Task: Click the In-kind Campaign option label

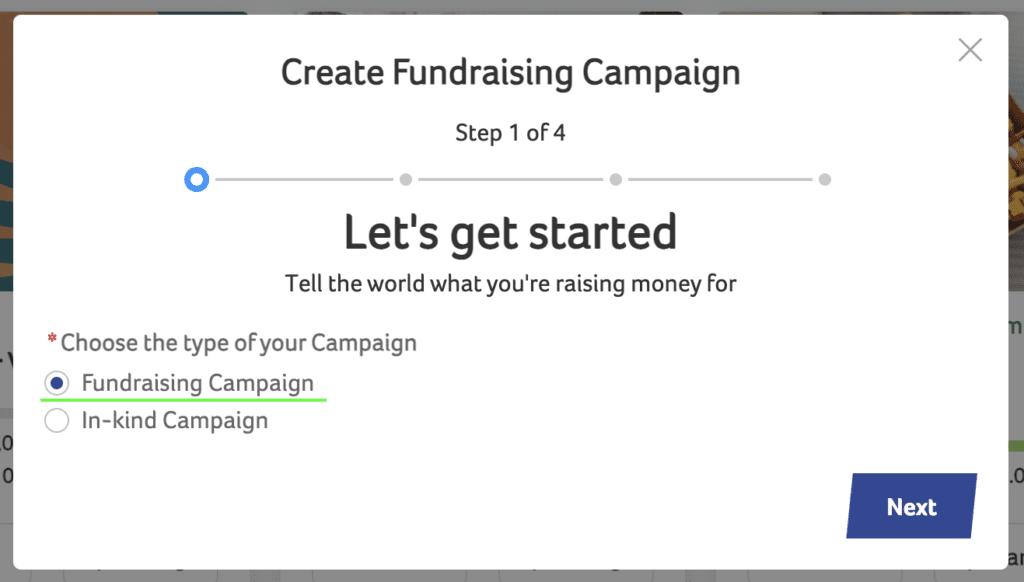Action: 175,421
